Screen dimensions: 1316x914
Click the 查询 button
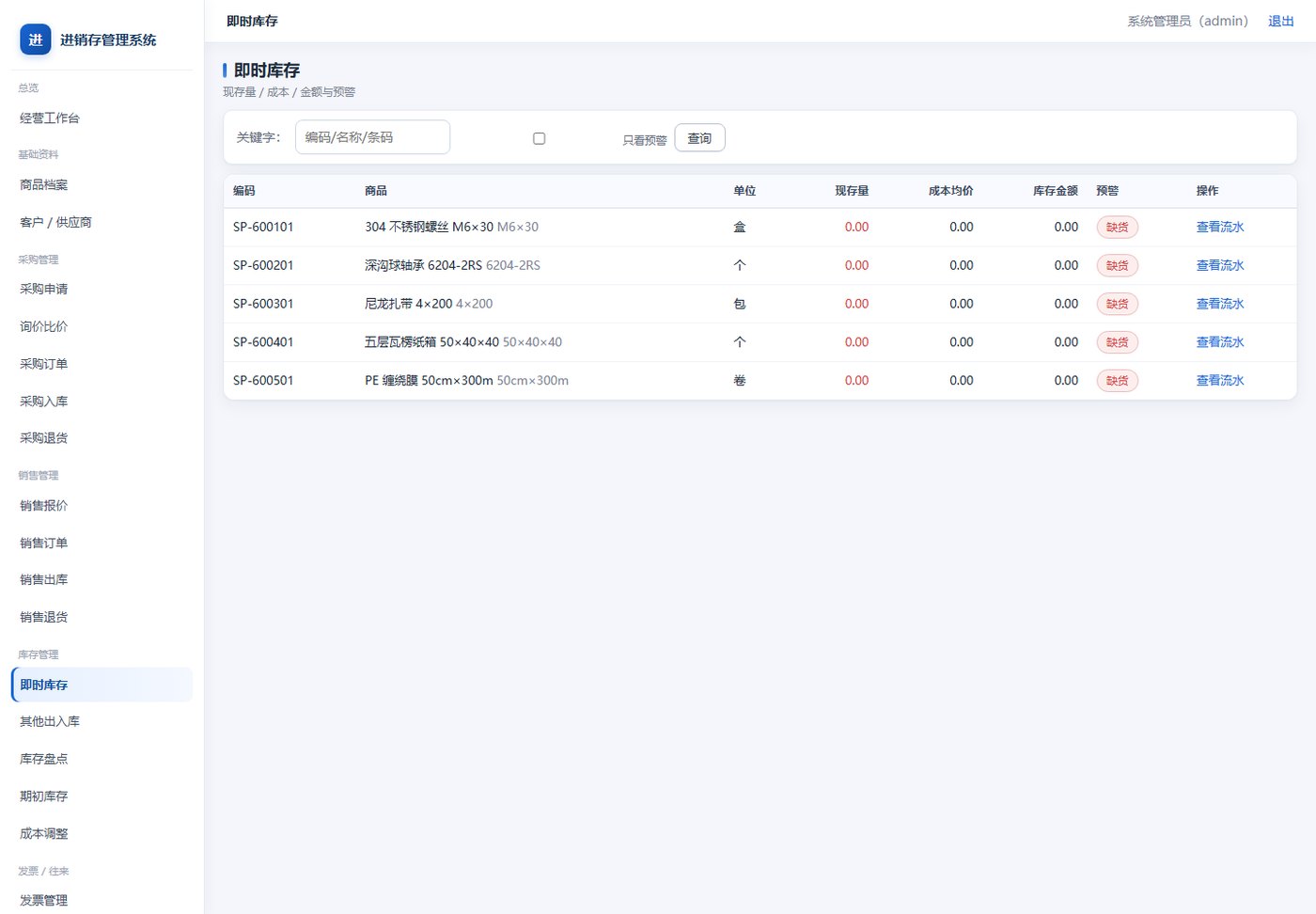coord(699,138)
